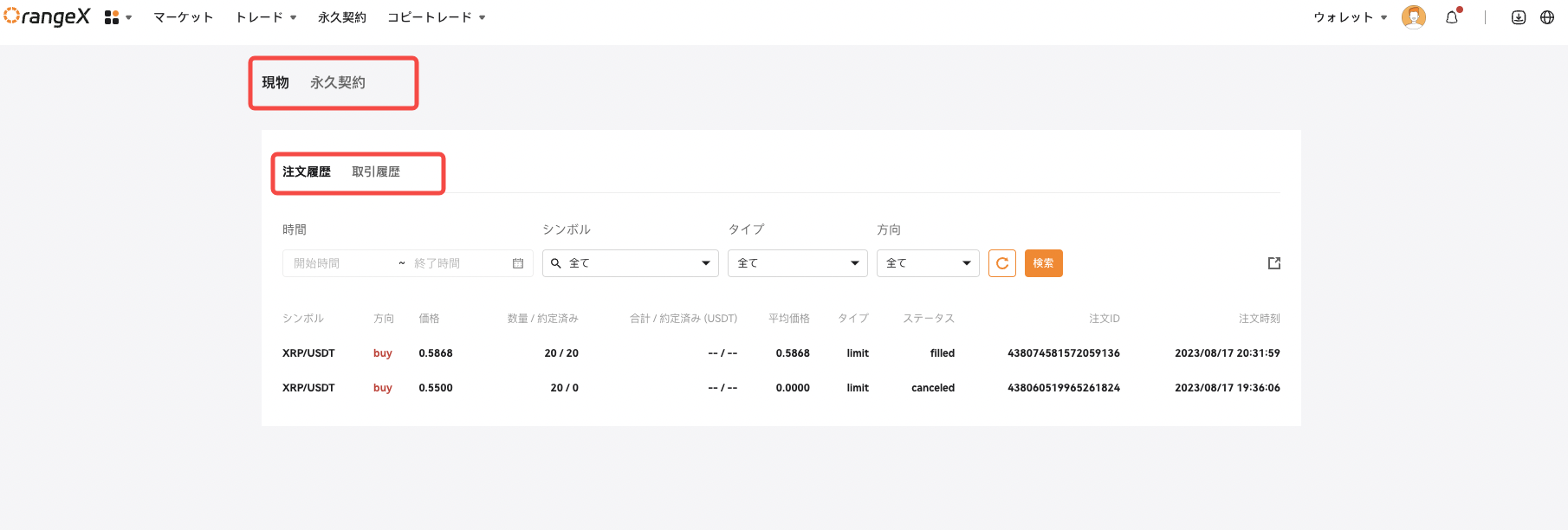Open the calendar date picker icon
Image resolution: width=1568 pixels, height=530 pixels.
click(x=518, y=263)
